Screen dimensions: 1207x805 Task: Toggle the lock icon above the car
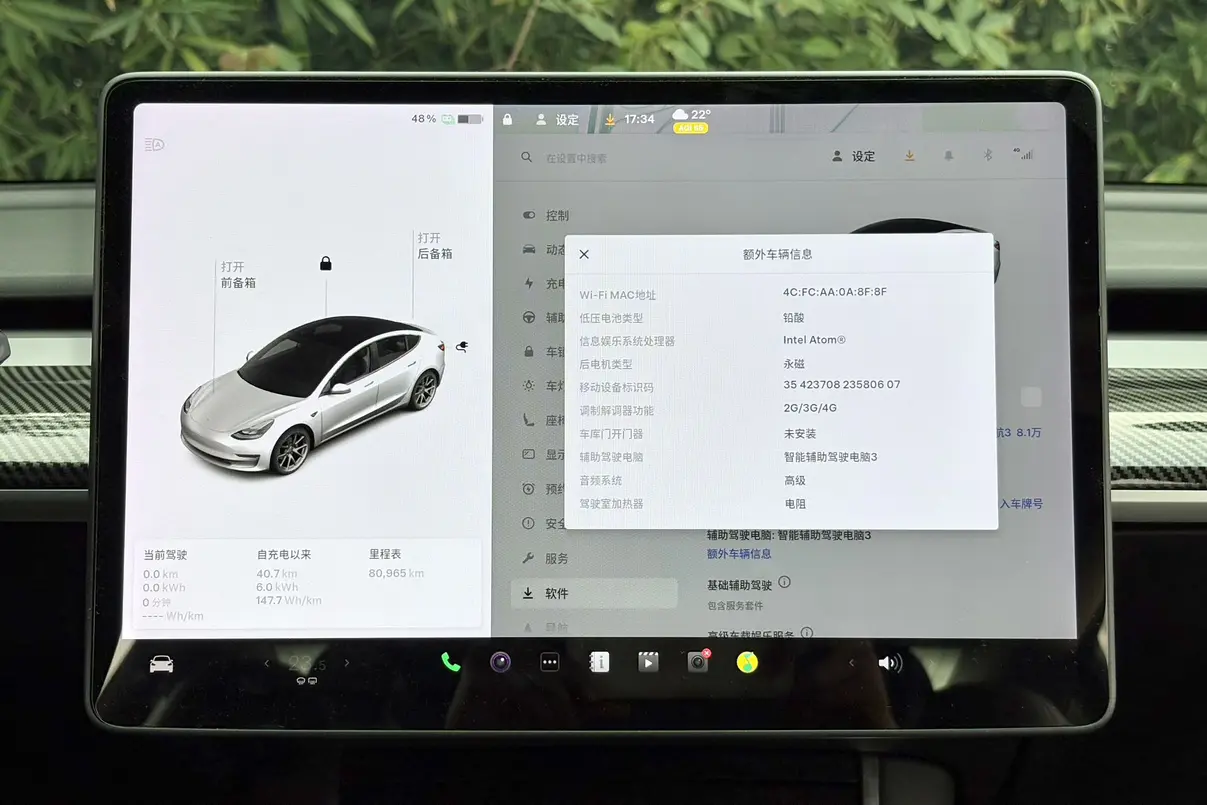click(325, 264)
